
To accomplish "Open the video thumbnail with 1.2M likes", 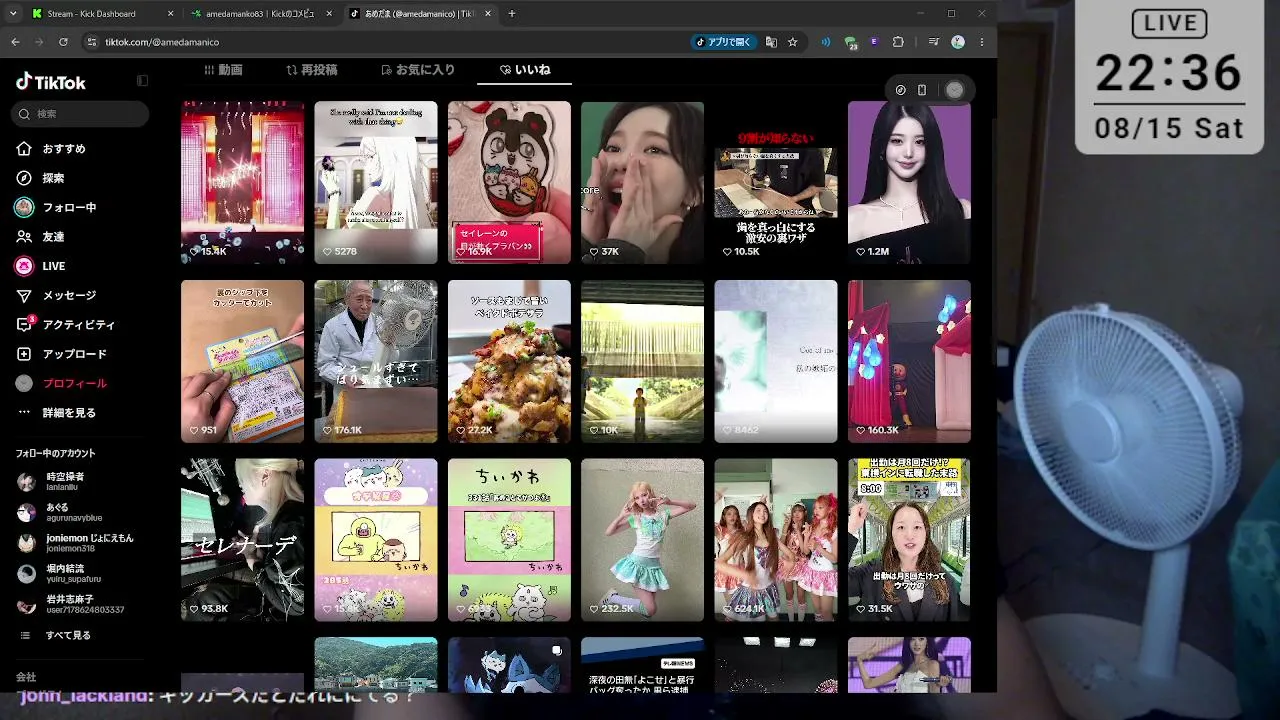I will [909, 182].
